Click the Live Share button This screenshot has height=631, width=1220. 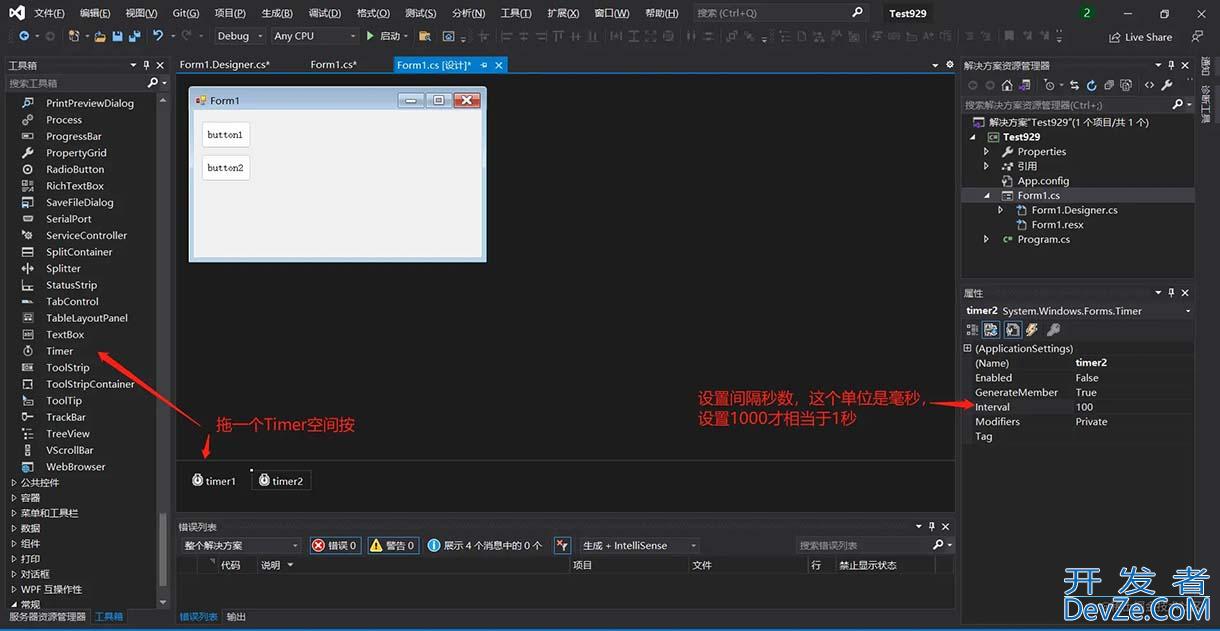1140,37
